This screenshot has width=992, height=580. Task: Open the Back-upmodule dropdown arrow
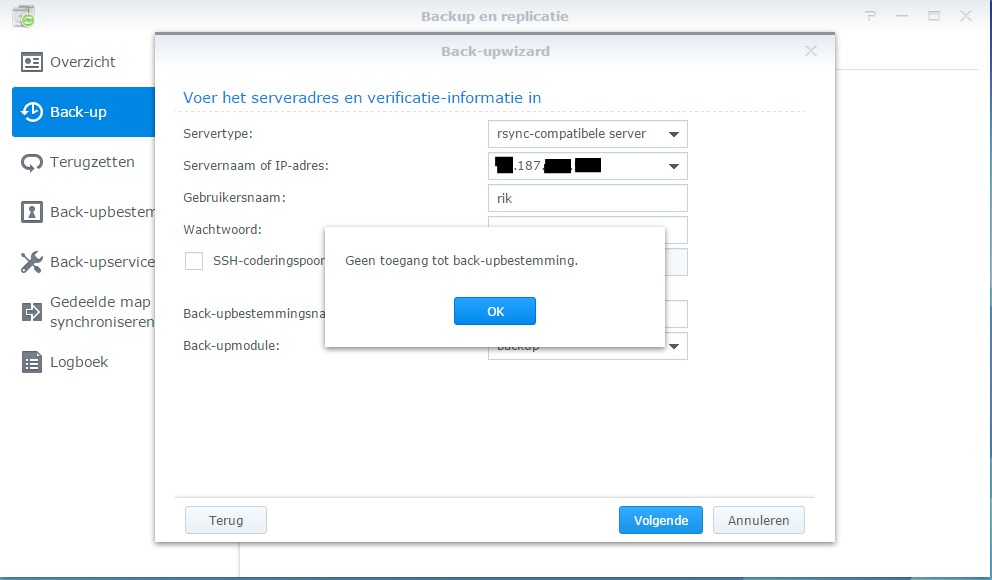(674, 346)
